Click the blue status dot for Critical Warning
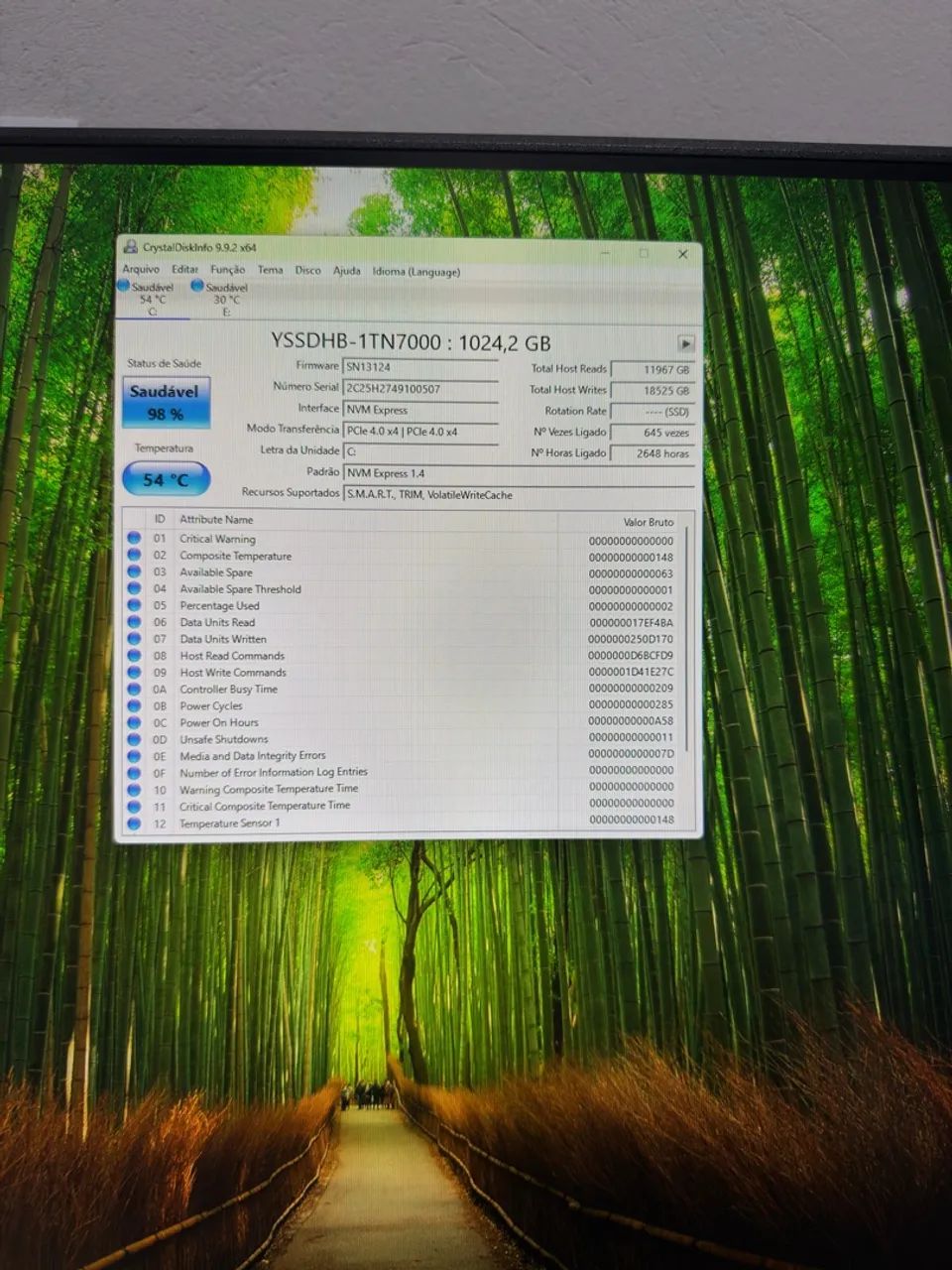Screen dimensions: 952x1270 point(134,538)
